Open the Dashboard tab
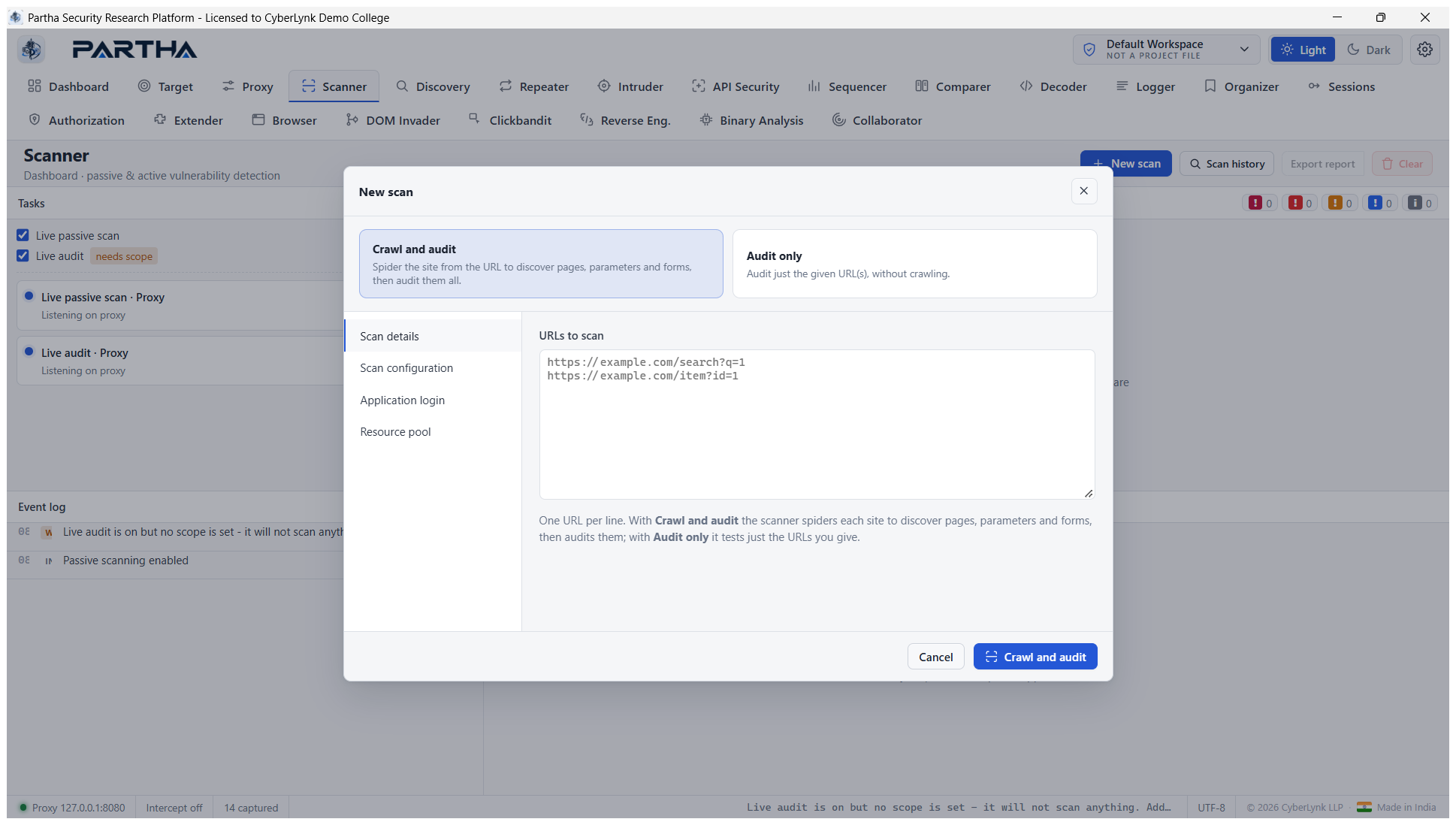This screenshot has width=1456, height=825. [68, 86]
